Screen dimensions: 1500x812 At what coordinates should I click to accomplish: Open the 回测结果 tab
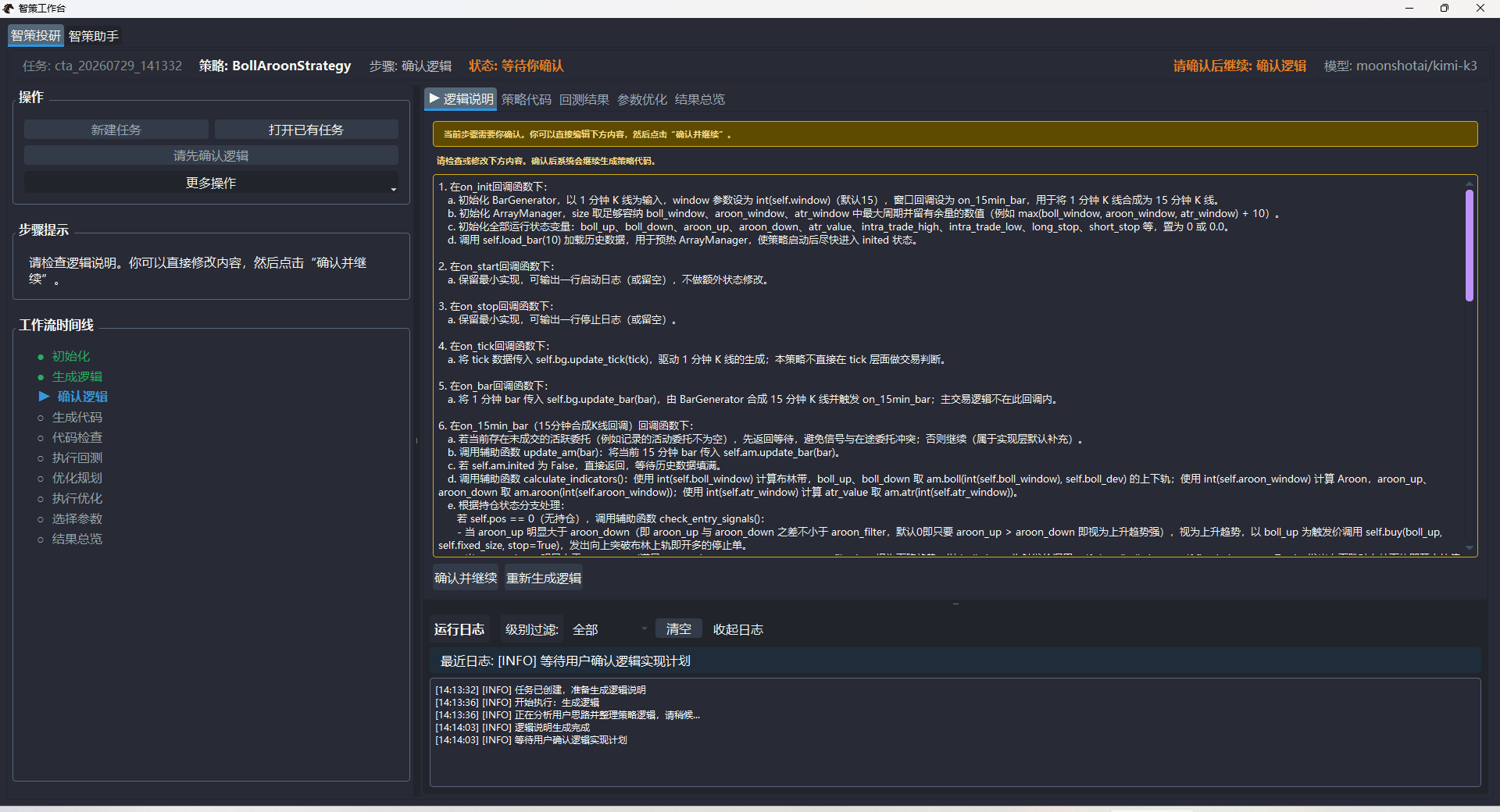(x=584, y=99)
